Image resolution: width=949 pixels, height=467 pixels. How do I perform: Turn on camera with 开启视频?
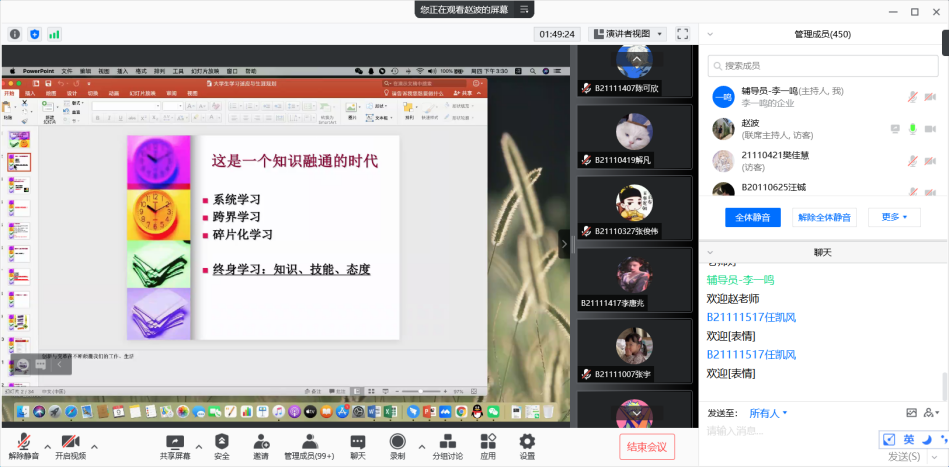(x=70, y=441)
